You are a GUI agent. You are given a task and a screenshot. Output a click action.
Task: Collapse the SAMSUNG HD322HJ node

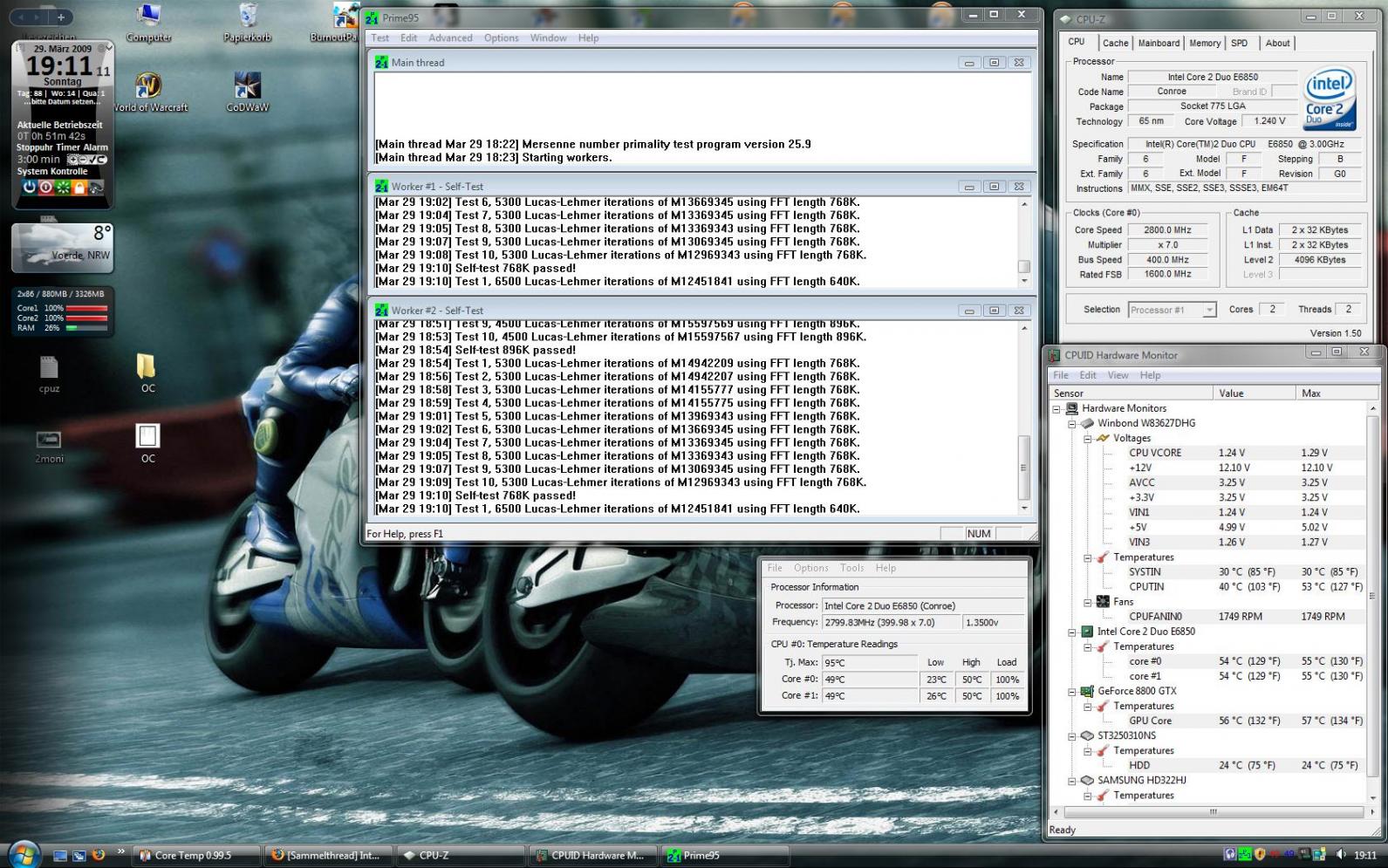coord(1072,781)
